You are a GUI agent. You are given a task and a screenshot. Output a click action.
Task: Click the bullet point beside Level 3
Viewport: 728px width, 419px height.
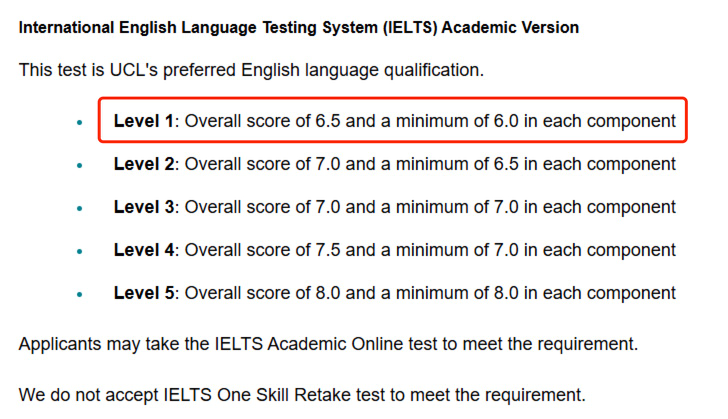tap(80, 208)
